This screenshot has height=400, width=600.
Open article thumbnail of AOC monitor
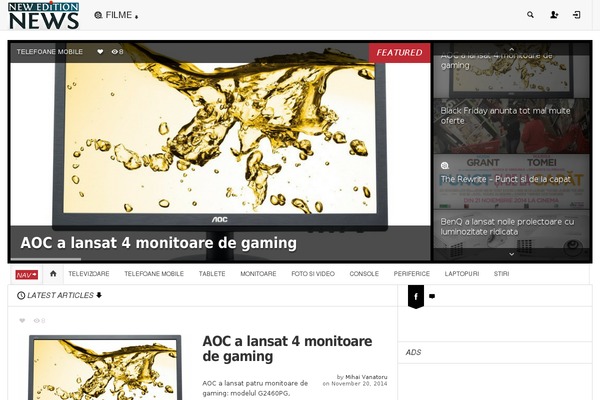click(x=105, y=368)
